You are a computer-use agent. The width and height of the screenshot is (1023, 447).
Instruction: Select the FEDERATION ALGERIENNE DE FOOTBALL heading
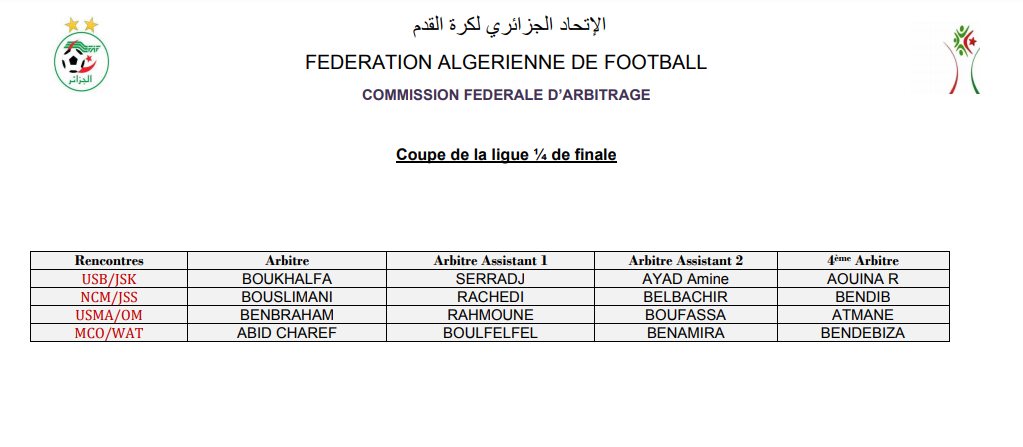pyautogui.click(x=506, y=63)
